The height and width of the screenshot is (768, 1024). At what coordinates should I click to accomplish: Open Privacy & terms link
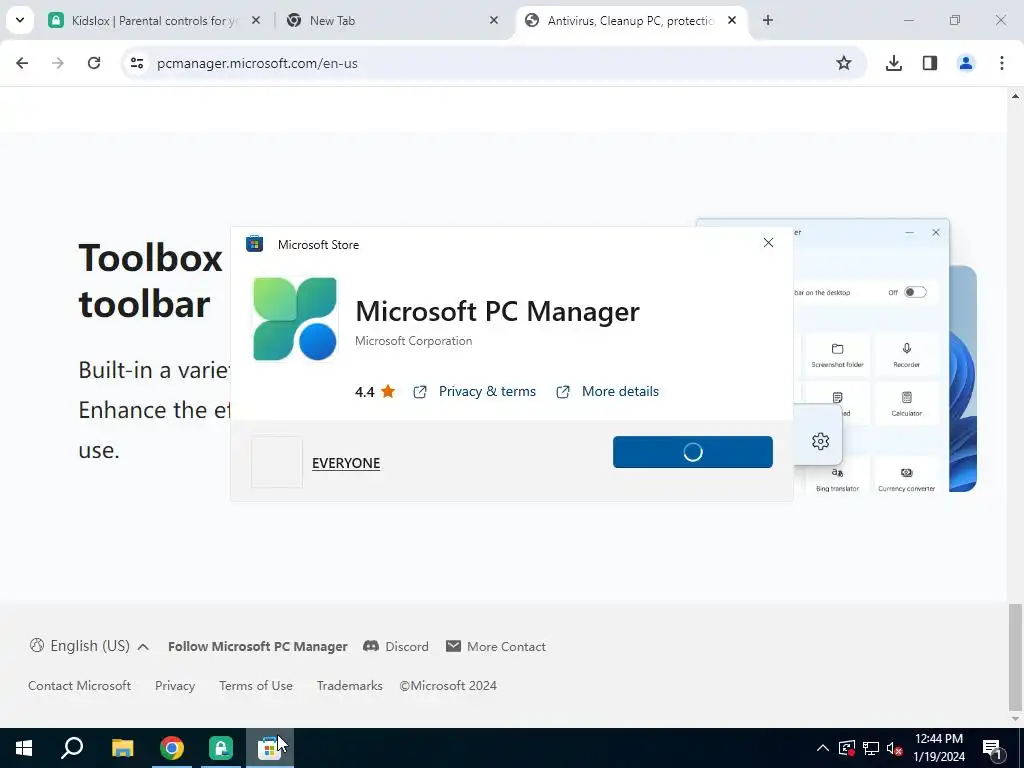click(x=487, y=391)
